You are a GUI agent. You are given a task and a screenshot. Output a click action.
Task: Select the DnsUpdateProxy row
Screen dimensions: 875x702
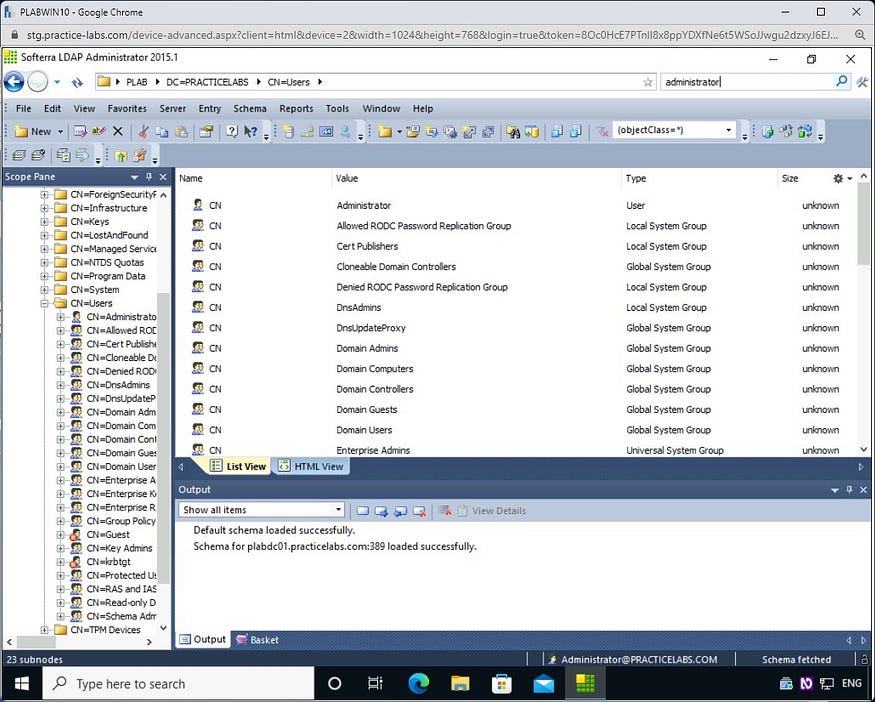(515, 328)
